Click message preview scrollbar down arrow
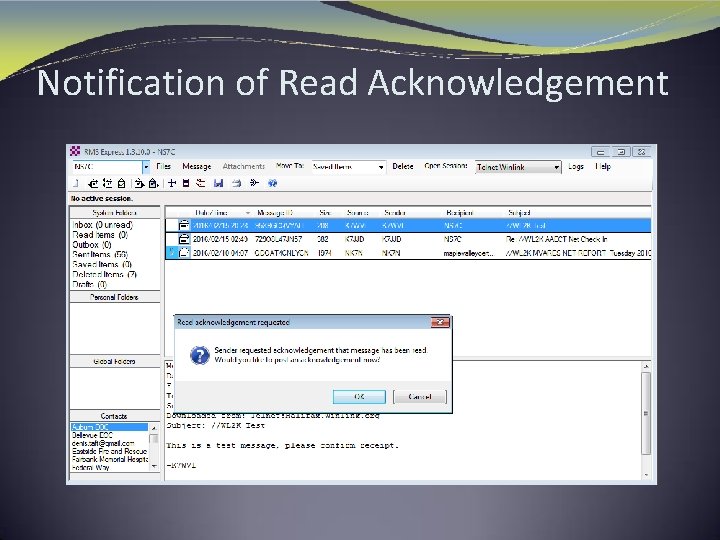The height and width of the screenshot is (540, 720). 646,475
